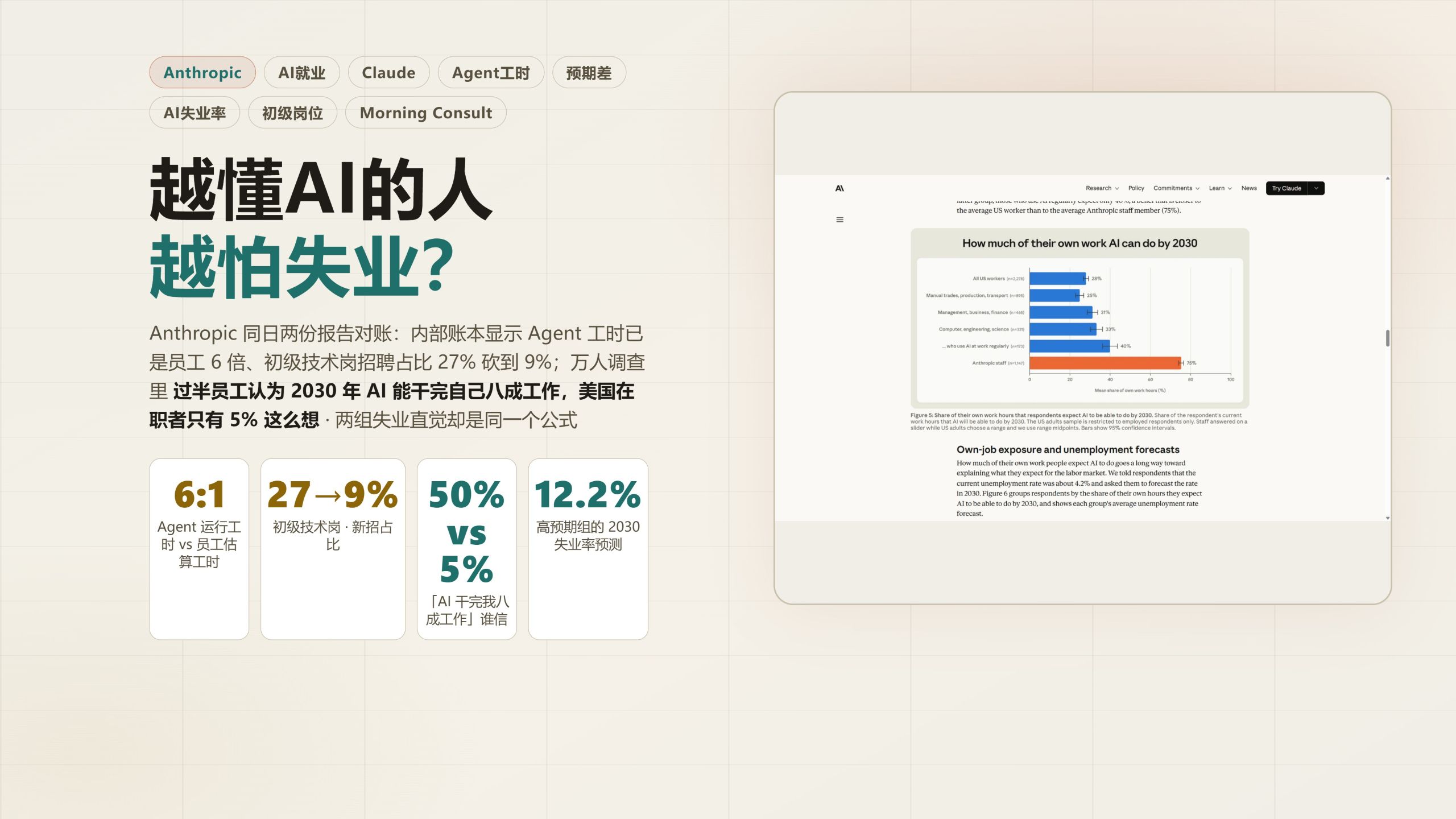Click axis label 'Mean share of own work hours (%)'
Screen dimensions: 1456x819
tap(1130, 390)
